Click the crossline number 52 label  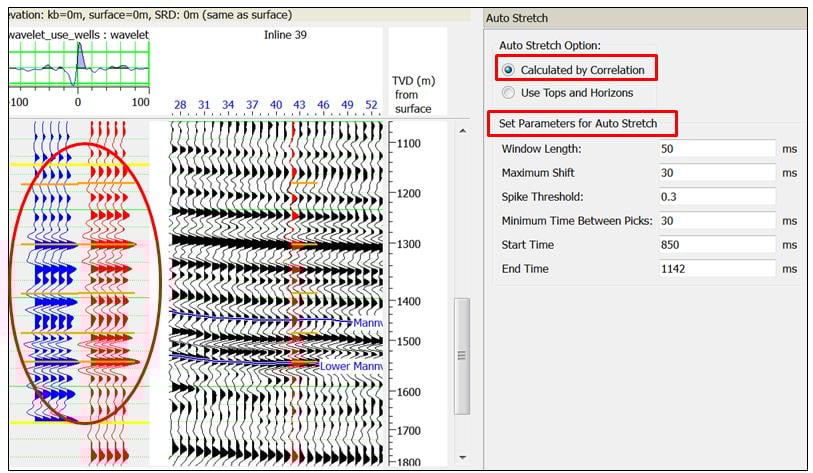371,105
